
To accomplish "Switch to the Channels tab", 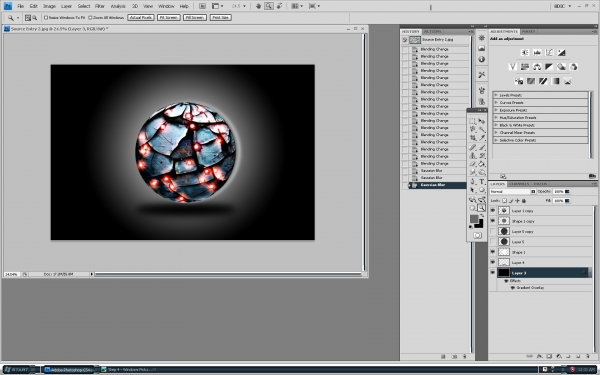I will [x=519, y=184].
